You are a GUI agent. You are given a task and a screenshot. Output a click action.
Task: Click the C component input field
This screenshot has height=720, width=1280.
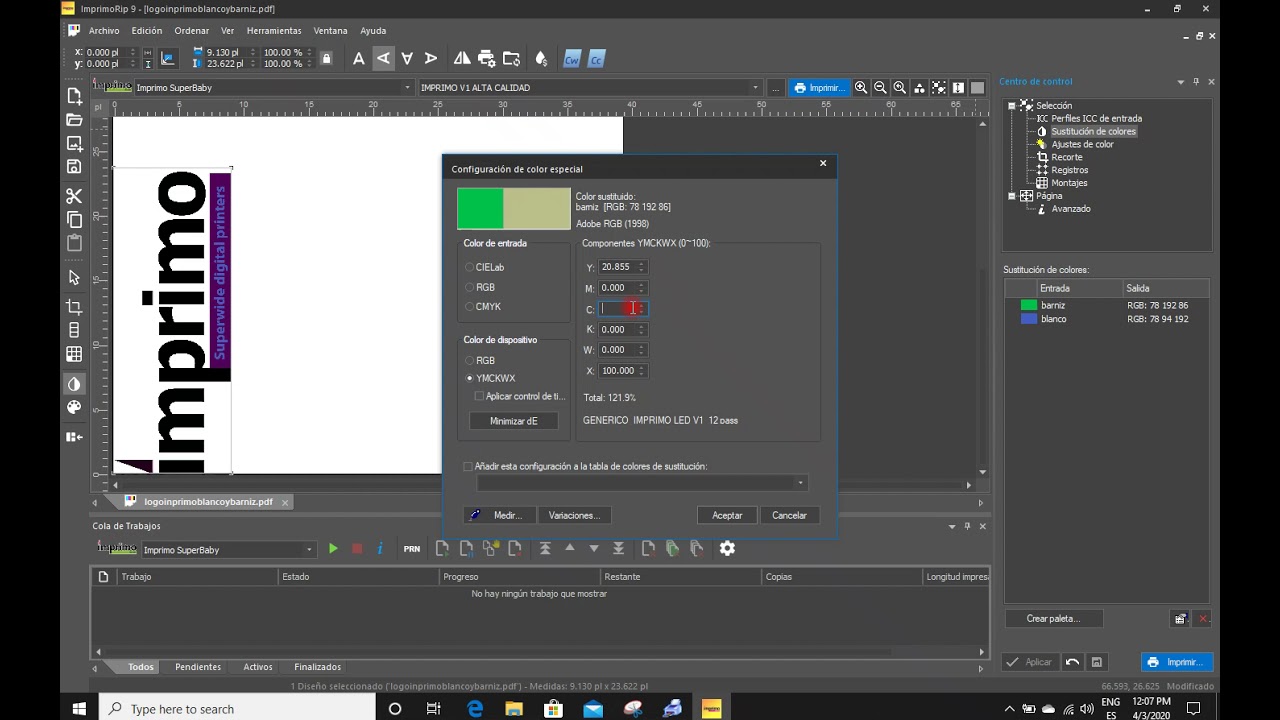coord(623,308)
